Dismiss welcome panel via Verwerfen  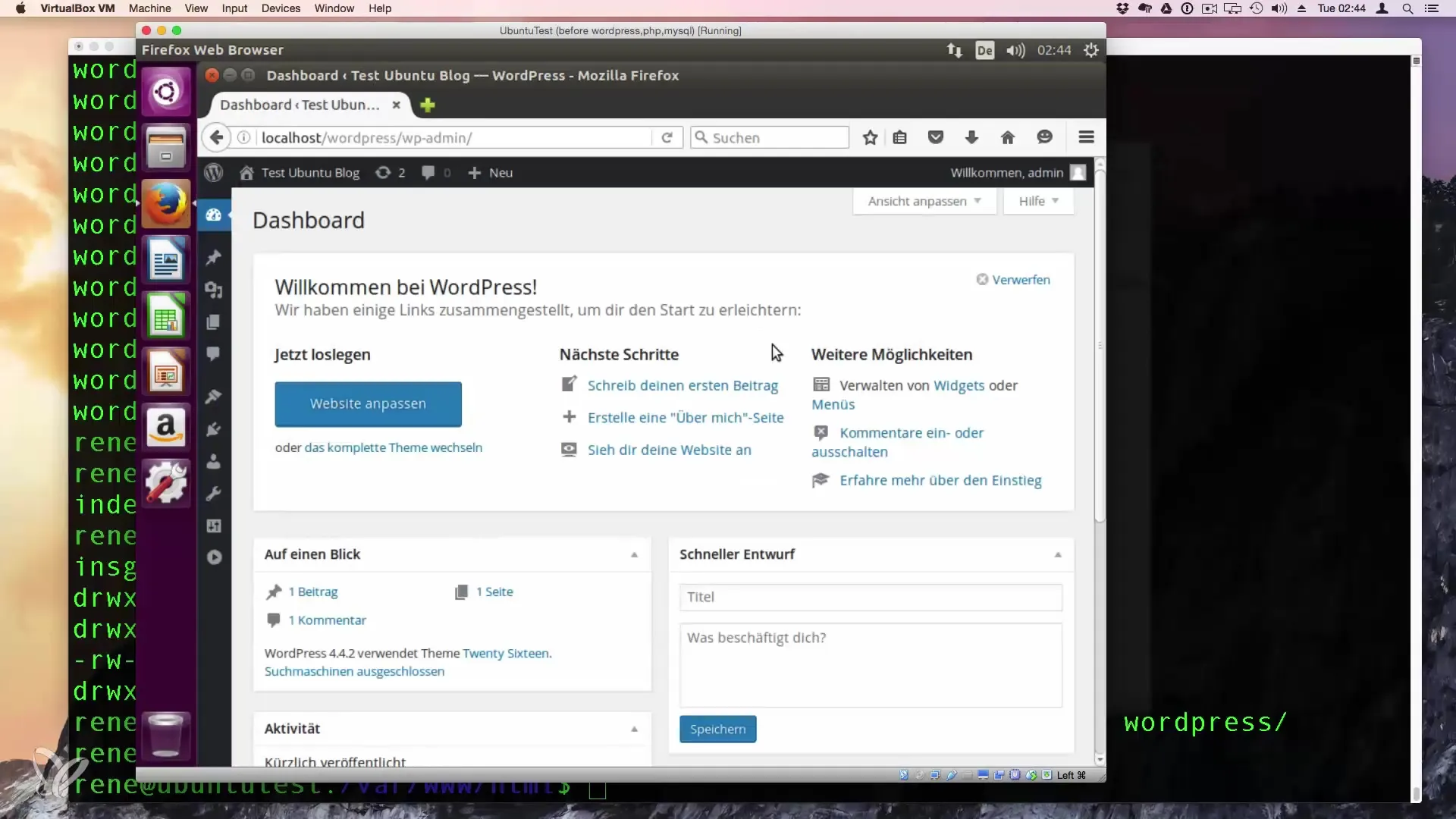1013,280
